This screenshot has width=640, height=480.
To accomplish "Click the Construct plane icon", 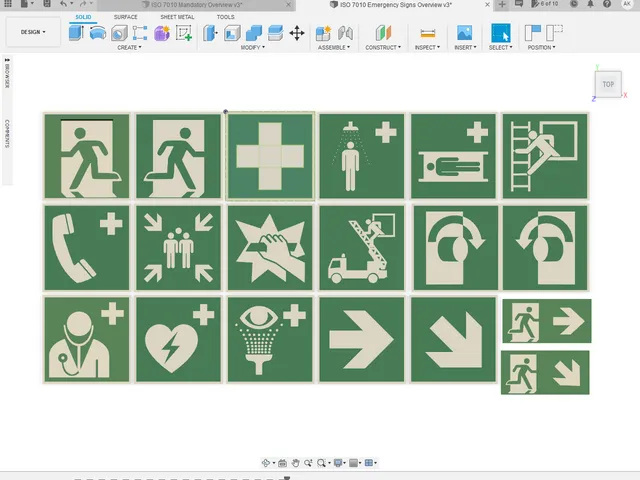I will click(383, 33).
